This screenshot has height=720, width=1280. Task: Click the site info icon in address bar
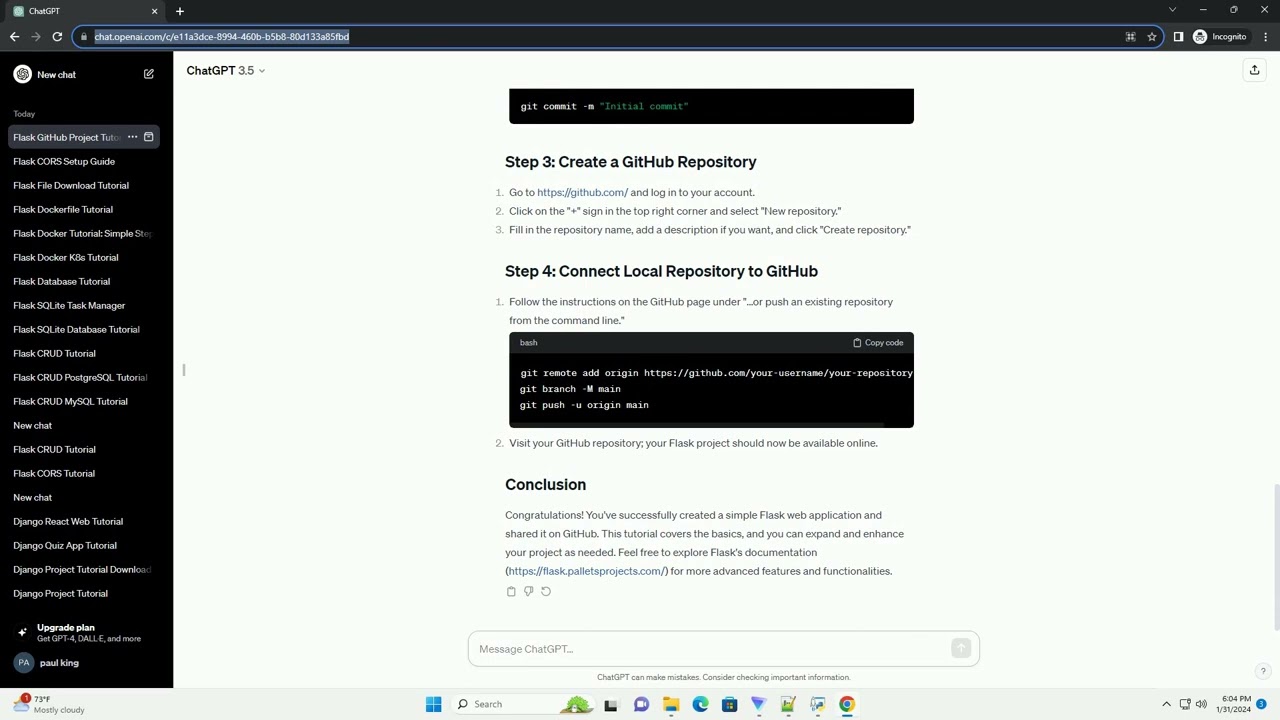click(82, 37)
